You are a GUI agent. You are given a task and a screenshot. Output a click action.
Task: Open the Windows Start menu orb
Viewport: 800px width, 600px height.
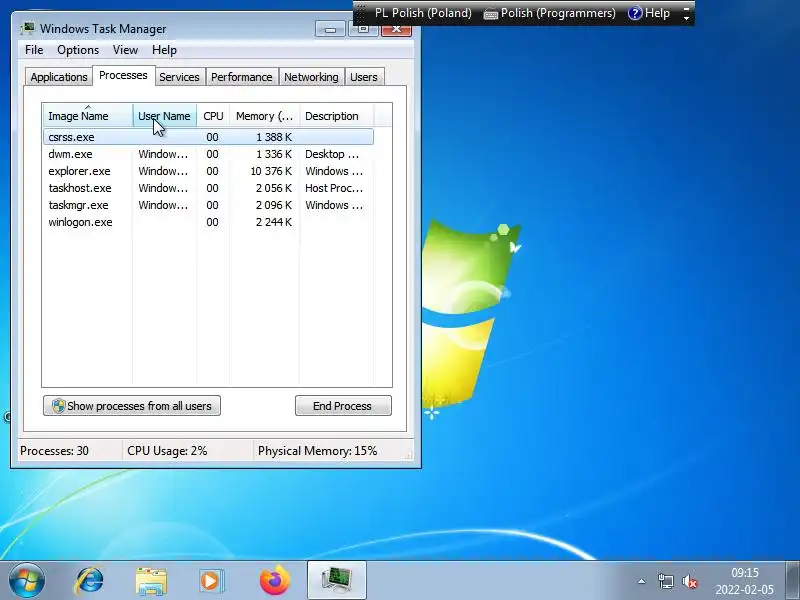pyautogui.click(x=27, y=581)
